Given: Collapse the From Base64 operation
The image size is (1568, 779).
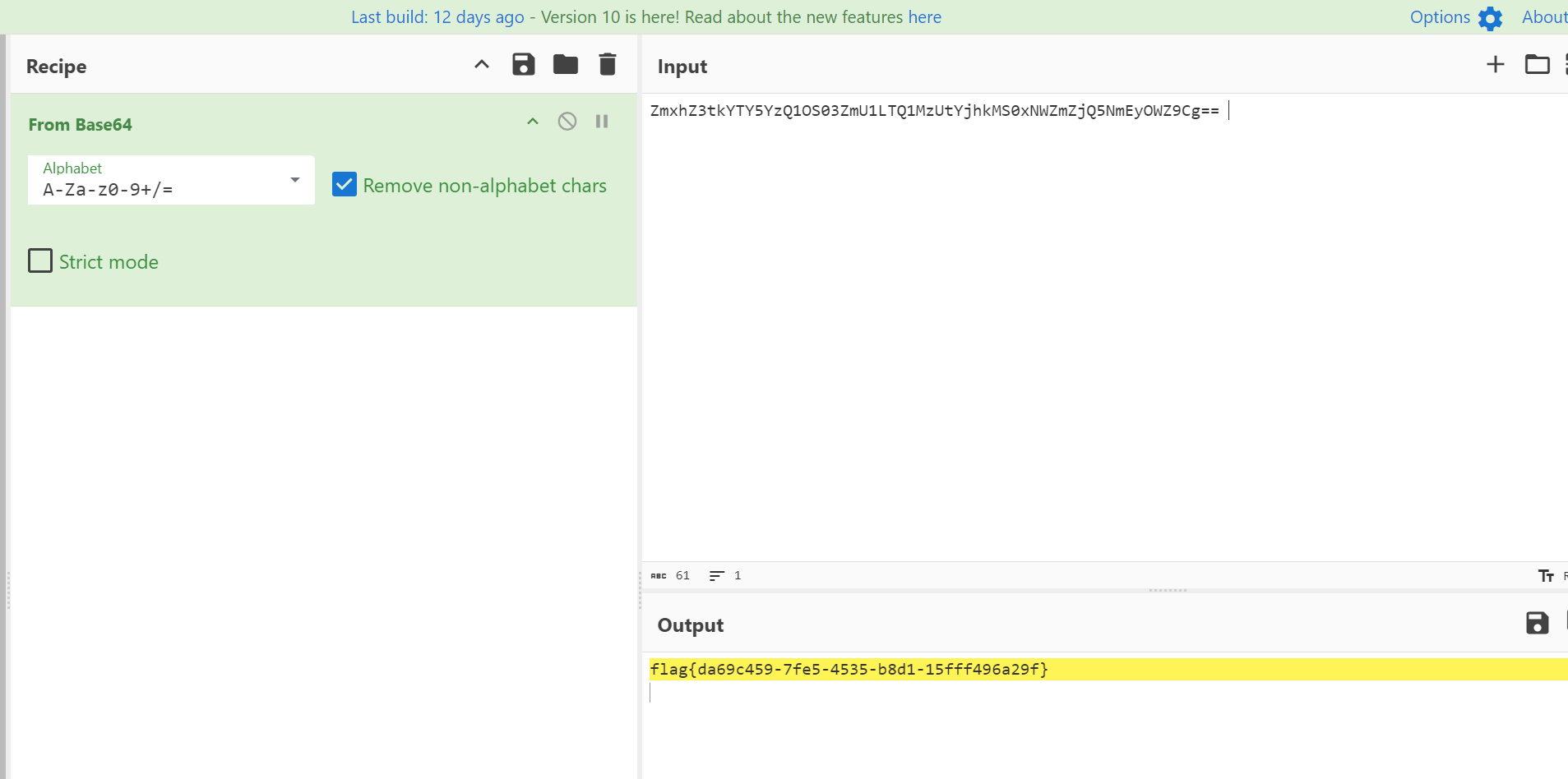Looking at the screenshot, I should point(533,122).
